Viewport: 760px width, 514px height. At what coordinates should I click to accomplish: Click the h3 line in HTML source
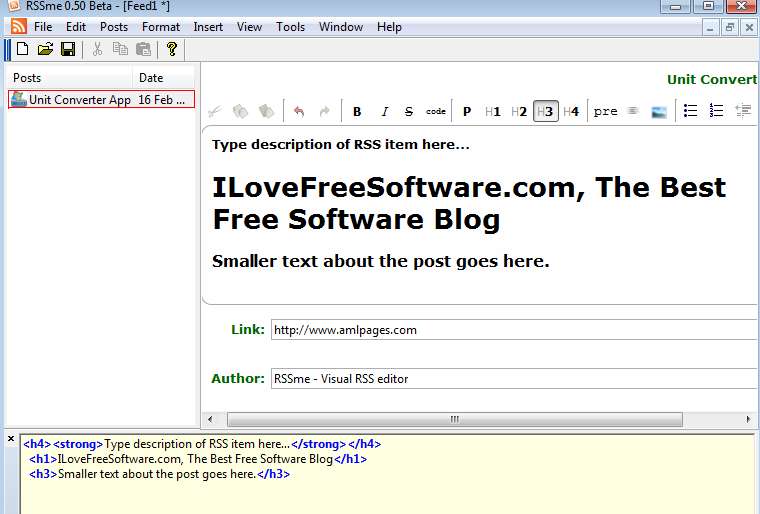pyautogui.click(x=159, y=474)
